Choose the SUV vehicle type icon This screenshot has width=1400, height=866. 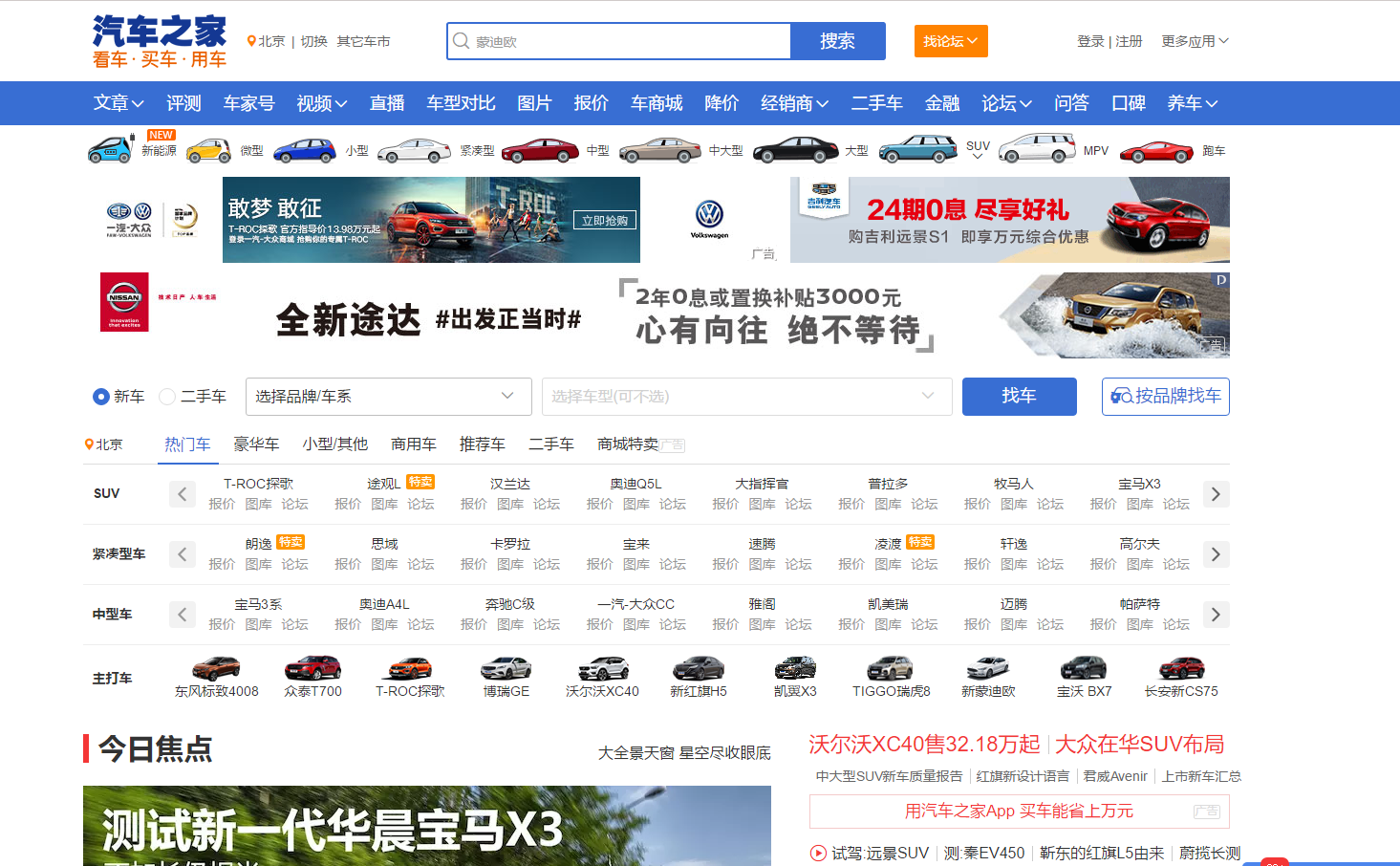click(917, 150)
